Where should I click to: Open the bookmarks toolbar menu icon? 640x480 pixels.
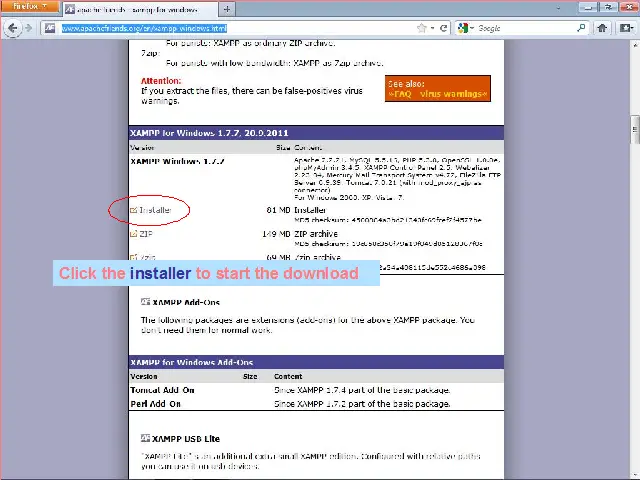point(626,28)
